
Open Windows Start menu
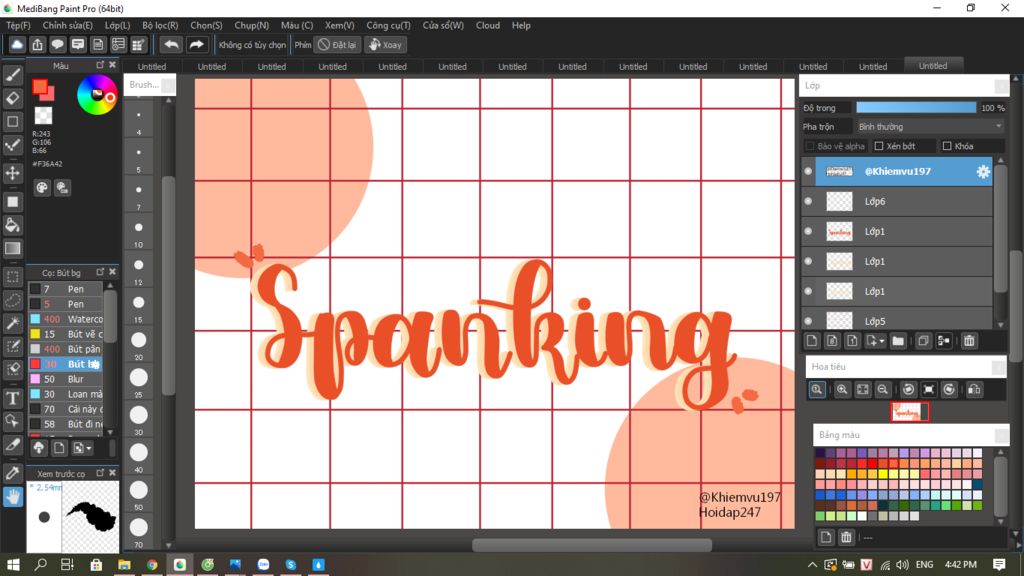click(13, 564)
